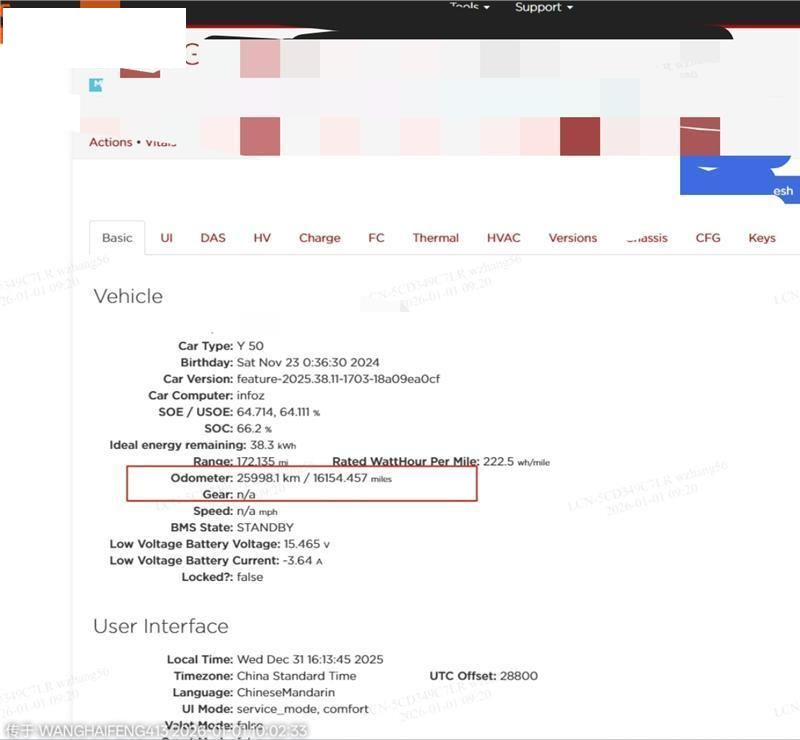This screenshot has width=800, height=740.
Task: Select the HVAC tab
Action: [503, 238]
